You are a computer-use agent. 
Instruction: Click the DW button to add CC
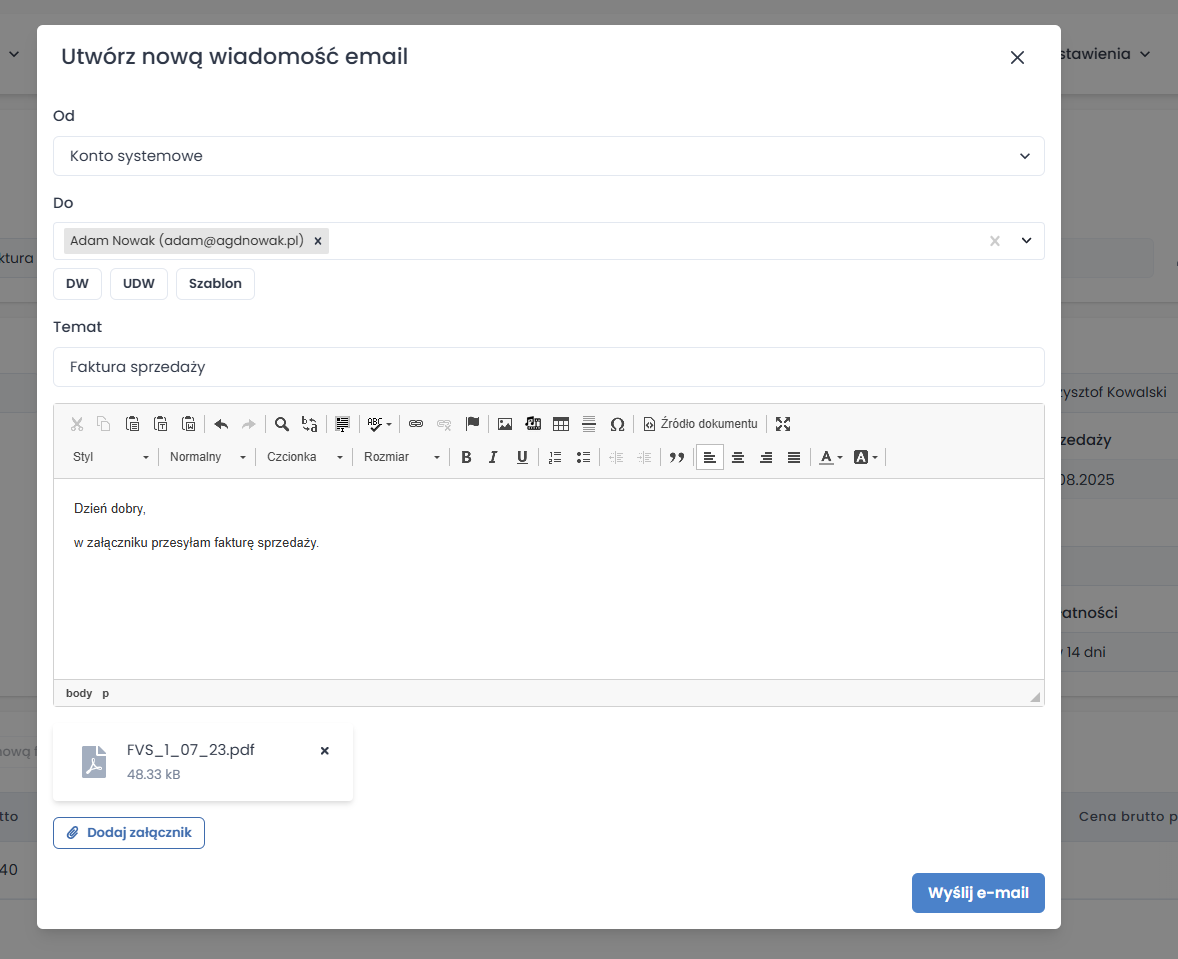tap(77, 284)
